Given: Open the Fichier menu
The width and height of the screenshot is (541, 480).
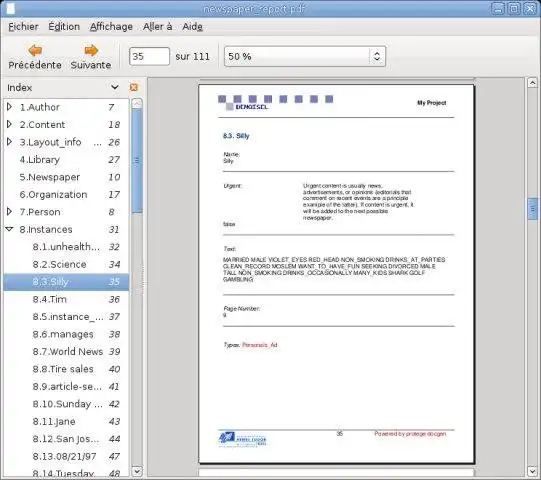Looking at the screenshot, I should (23, 27).
